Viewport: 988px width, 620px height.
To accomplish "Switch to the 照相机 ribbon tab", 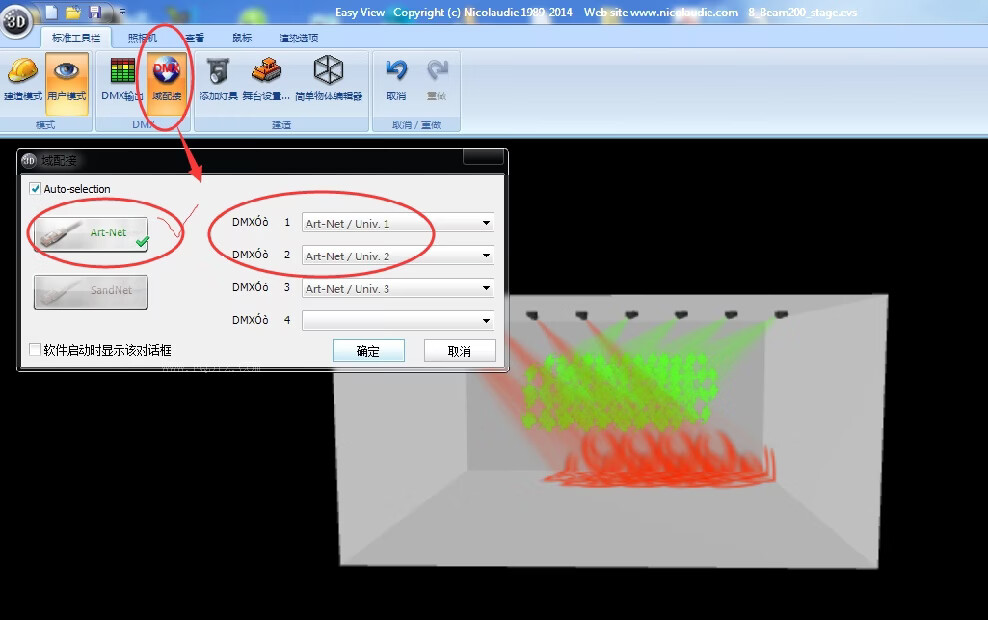I will [142, 38].
